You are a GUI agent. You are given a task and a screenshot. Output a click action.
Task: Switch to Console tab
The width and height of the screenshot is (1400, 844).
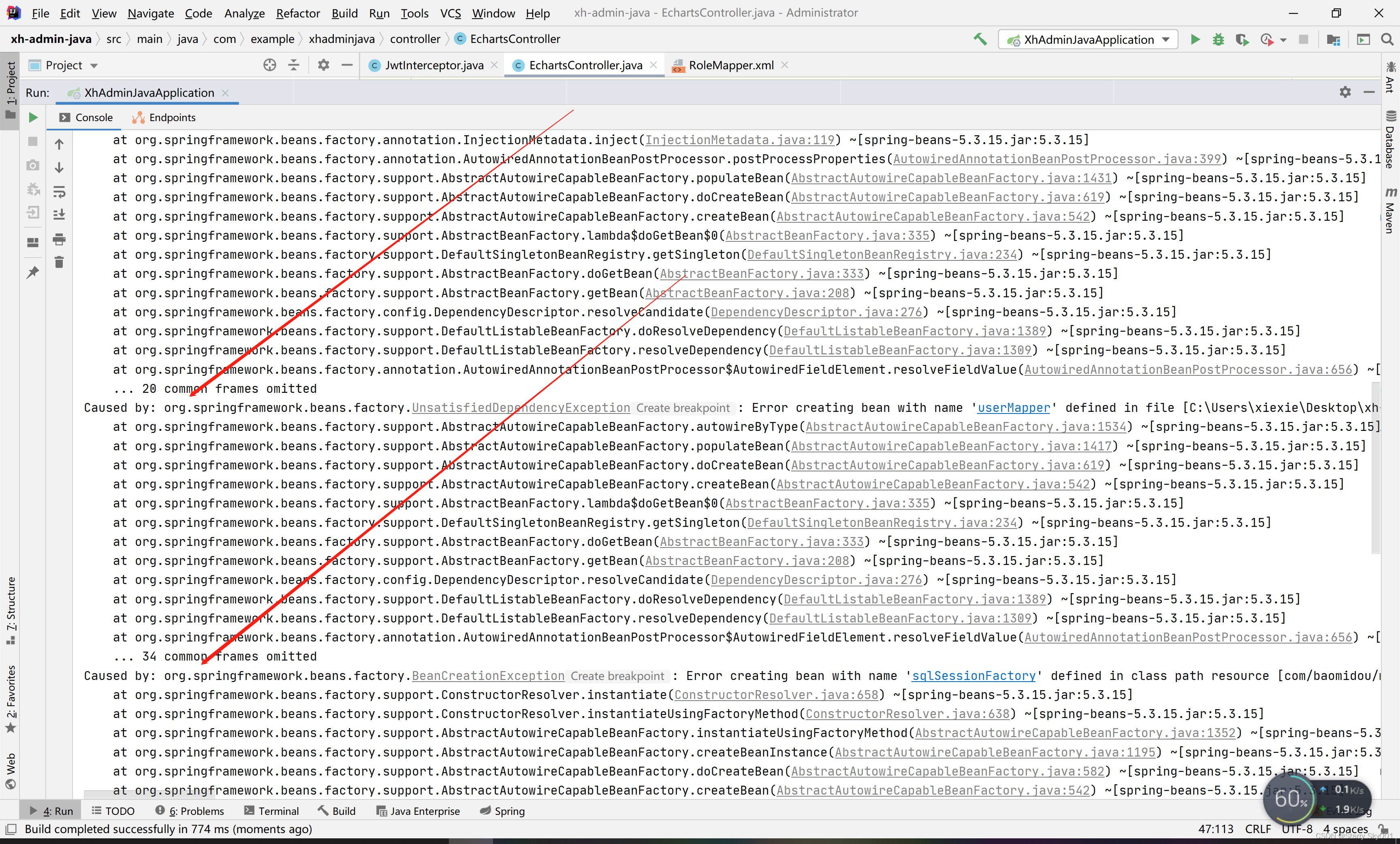coord(86,117)
